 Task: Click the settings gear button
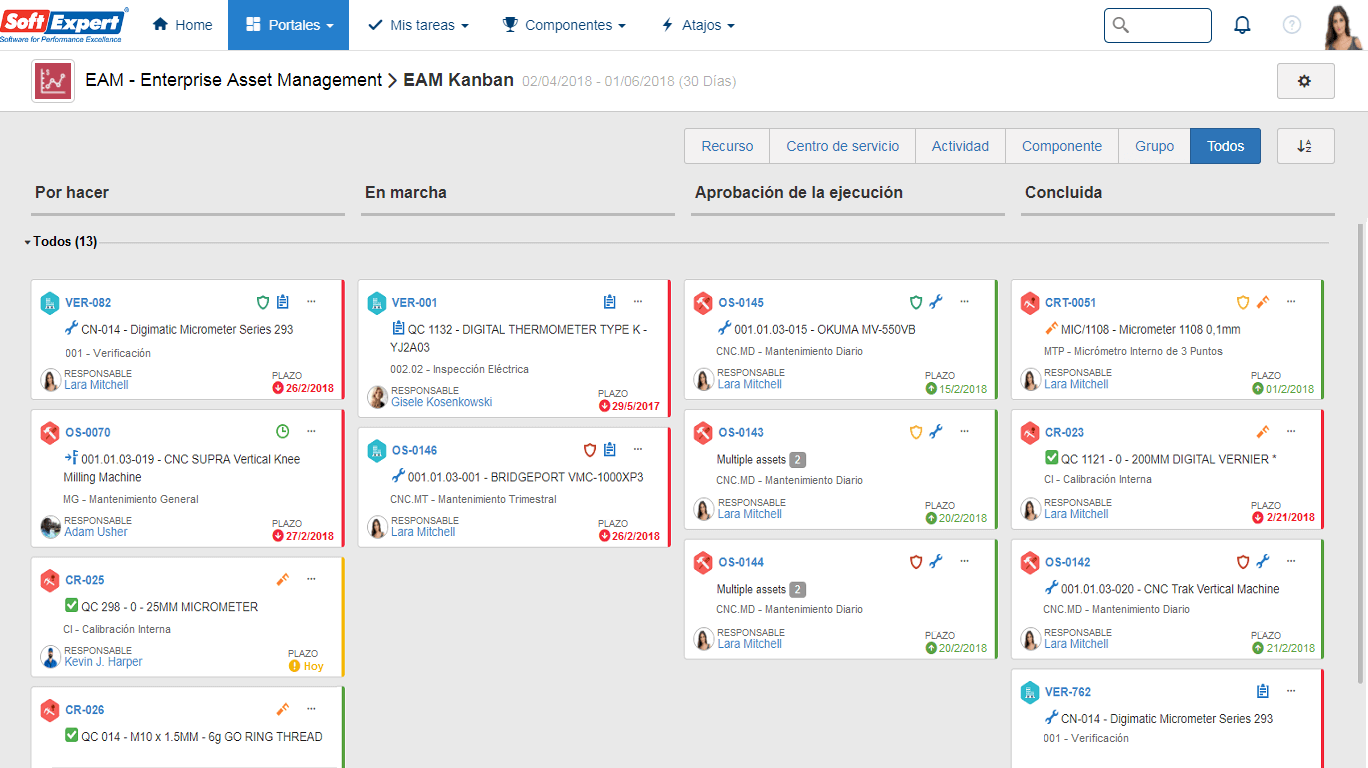(x=1305, y=81)
